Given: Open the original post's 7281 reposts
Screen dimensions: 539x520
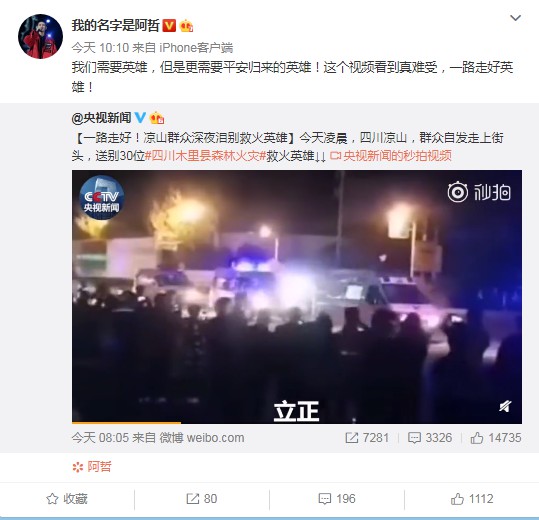Looking at the screenshot, I should click(367, 438).
